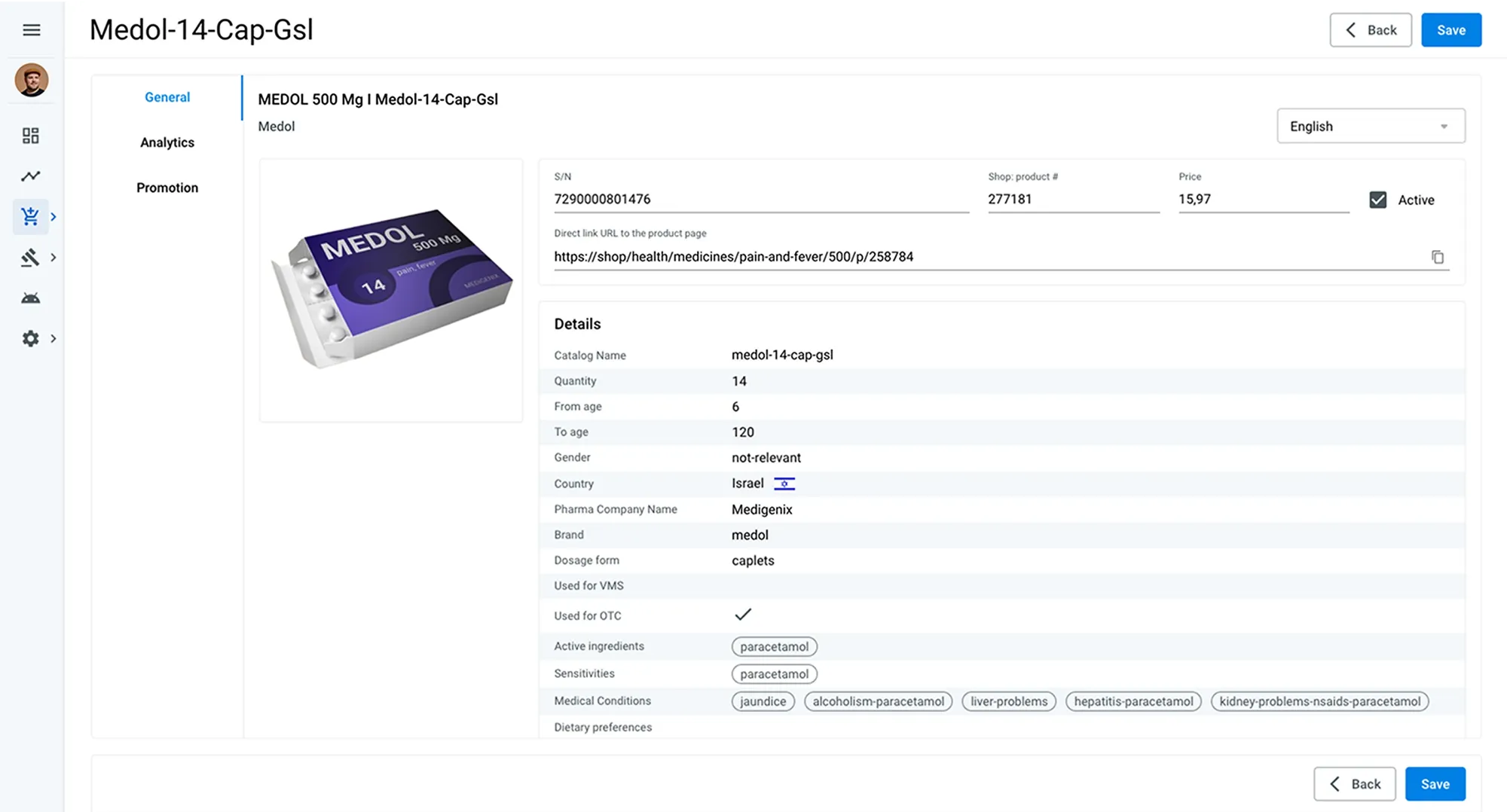
Task: Click the Used for VMS label
Action: click(588, 586)
